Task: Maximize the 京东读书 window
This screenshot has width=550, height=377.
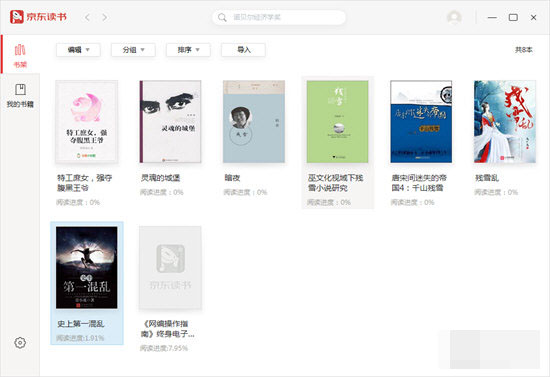Action: coord(513,17)
